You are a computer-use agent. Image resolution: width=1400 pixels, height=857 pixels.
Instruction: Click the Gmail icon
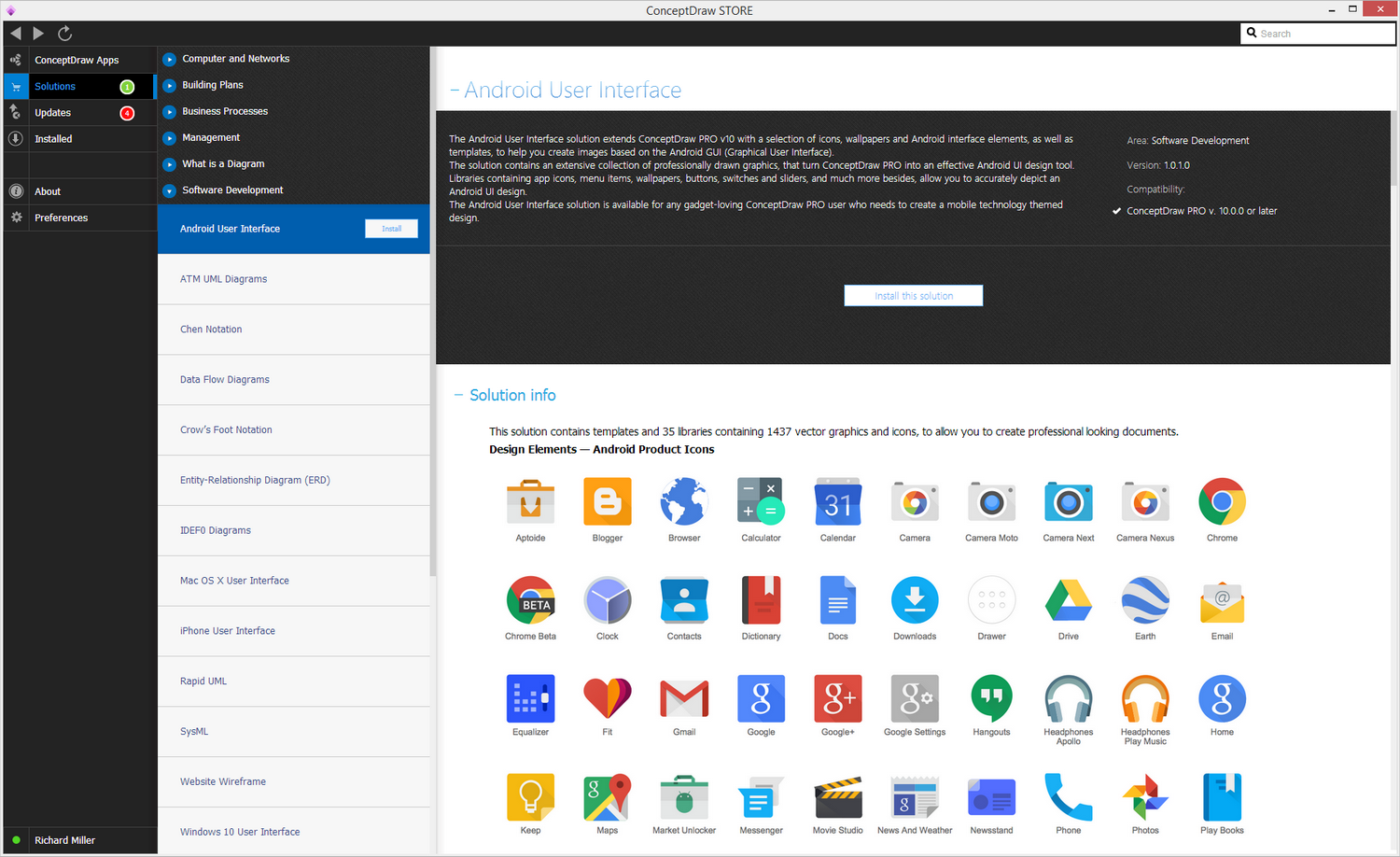point(684,698)
